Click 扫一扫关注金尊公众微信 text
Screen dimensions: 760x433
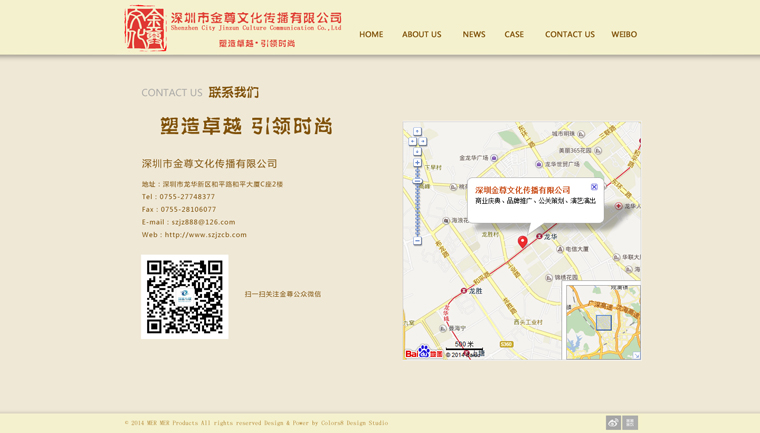tap(283, 294)
